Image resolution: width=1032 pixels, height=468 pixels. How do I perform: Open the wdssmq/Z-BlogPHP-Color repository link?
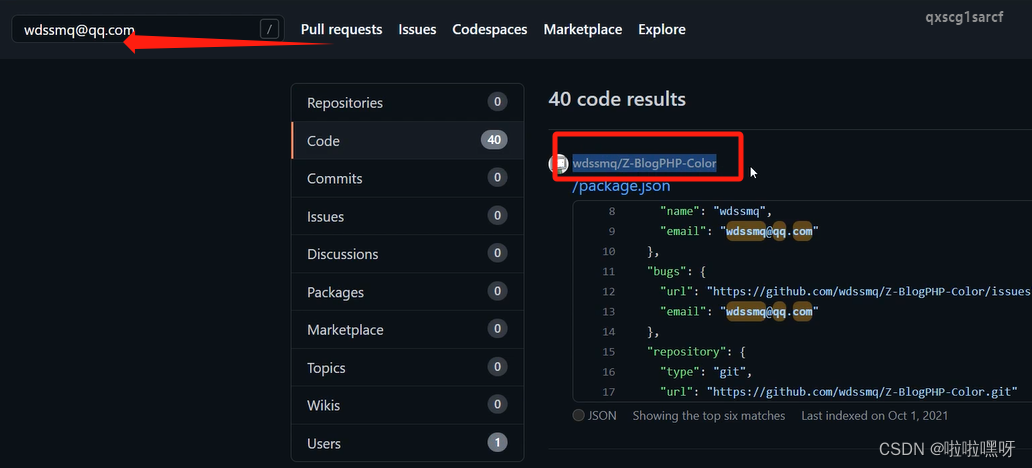644,163
